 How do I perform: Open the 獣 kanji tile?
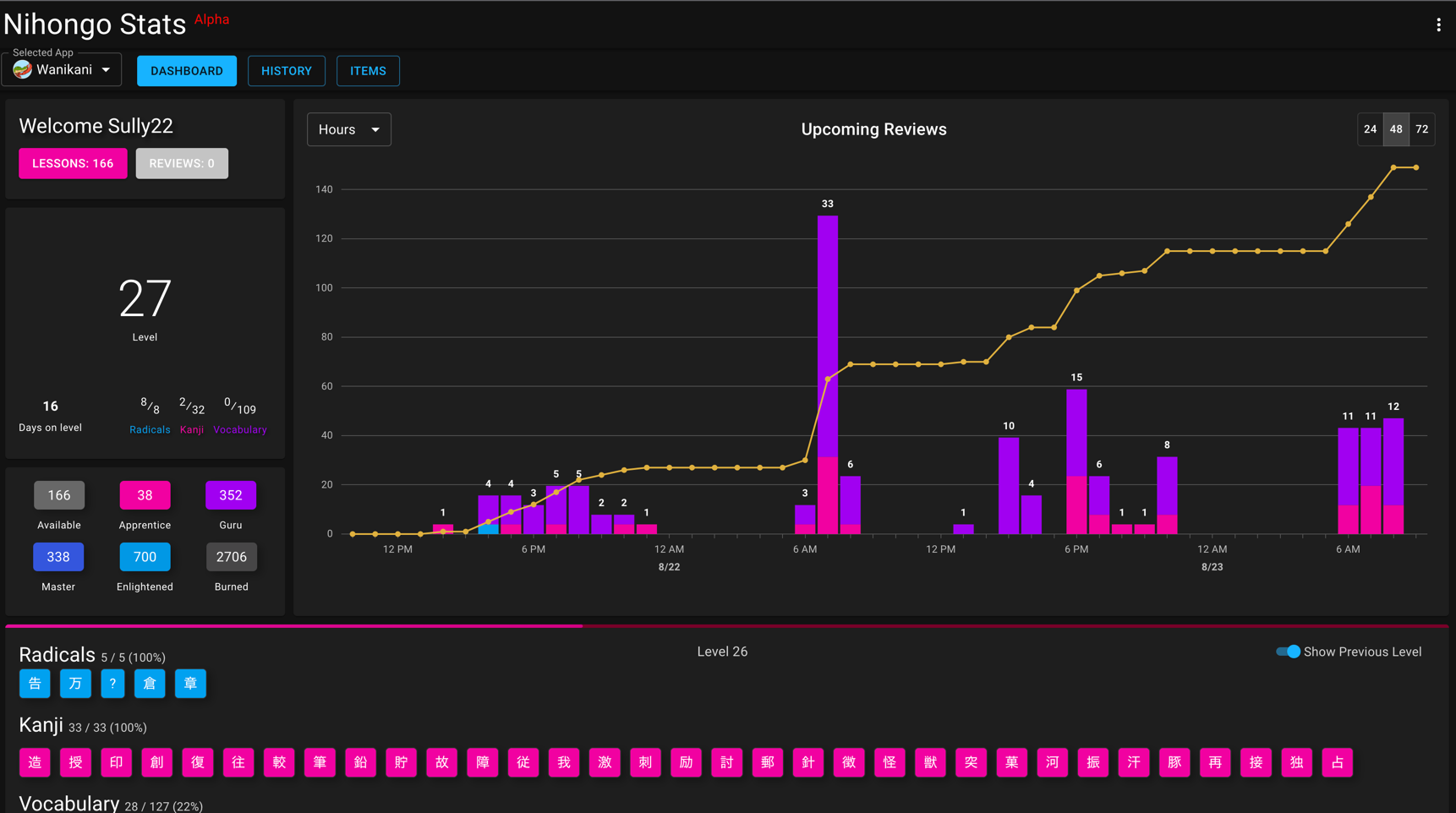pyautogui.click(x=930, y=762)
